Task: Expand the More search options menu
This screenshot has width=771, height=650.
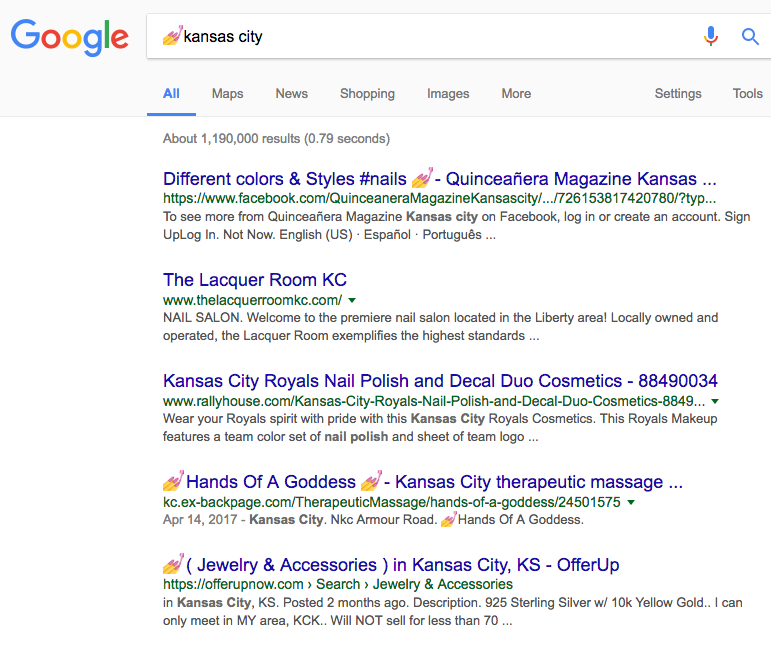Action: pos(516,93)
